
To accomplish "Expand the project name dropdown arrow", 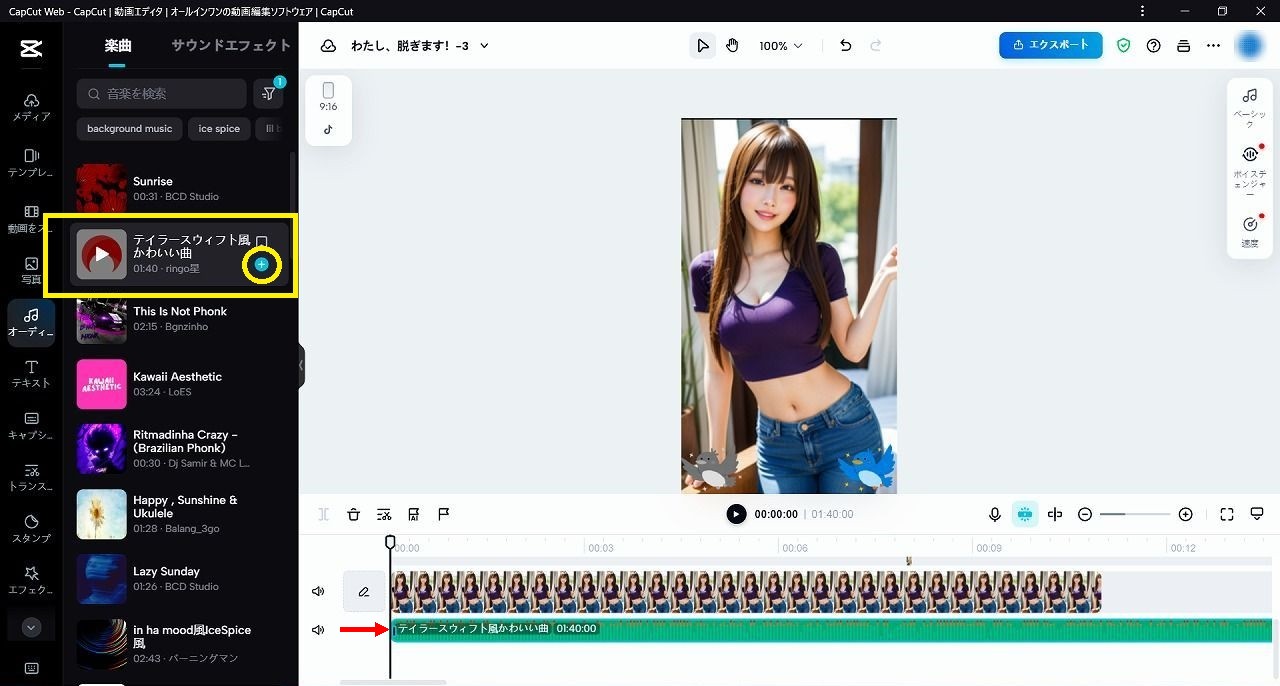I will pos(485,46).
